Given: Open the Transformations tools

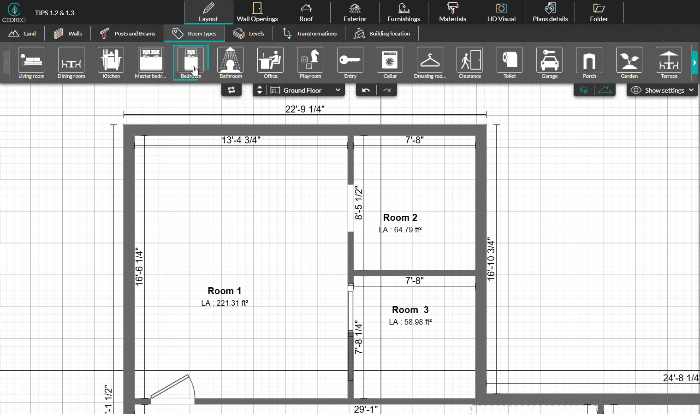Looking at the screenshot, I should [x=310, y=33].
